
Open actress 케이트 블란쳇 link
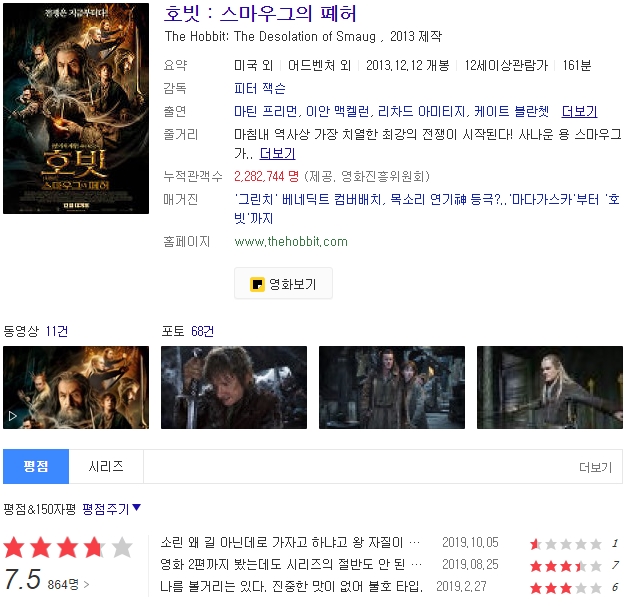[x=511, y=111]
